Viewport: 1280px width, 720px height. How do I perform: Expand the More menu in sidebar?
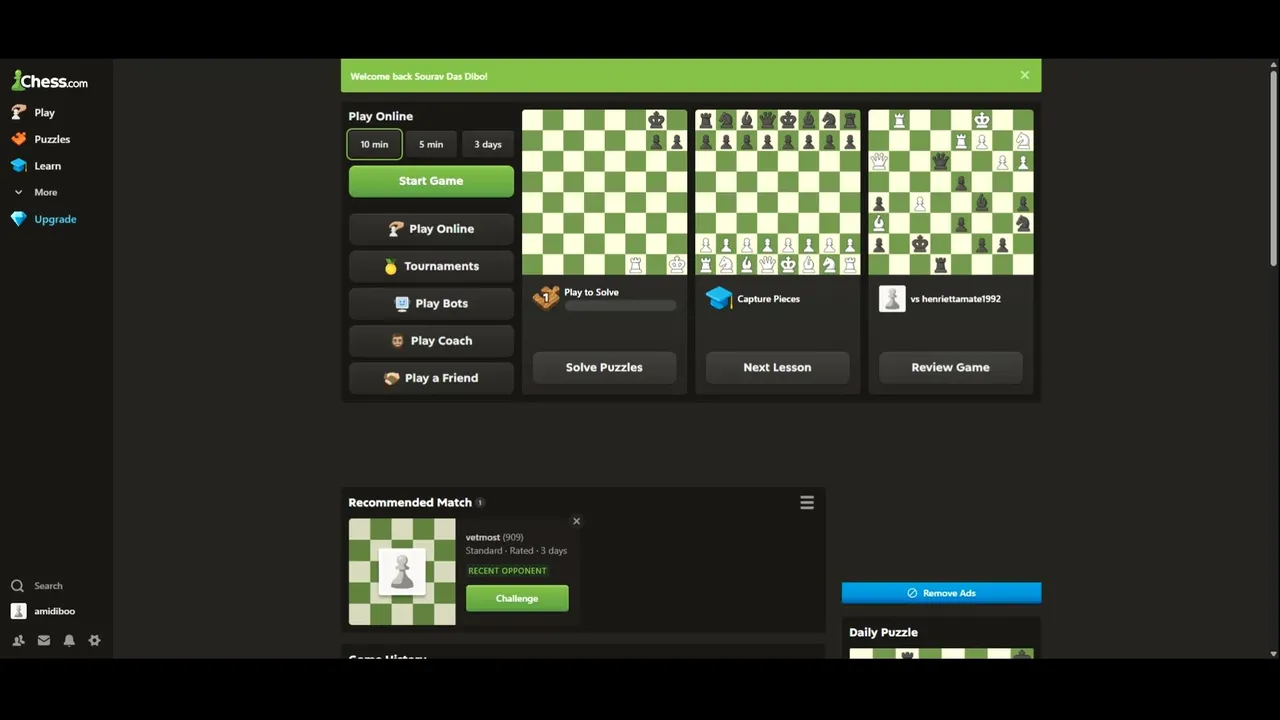(x=36, y=192)
